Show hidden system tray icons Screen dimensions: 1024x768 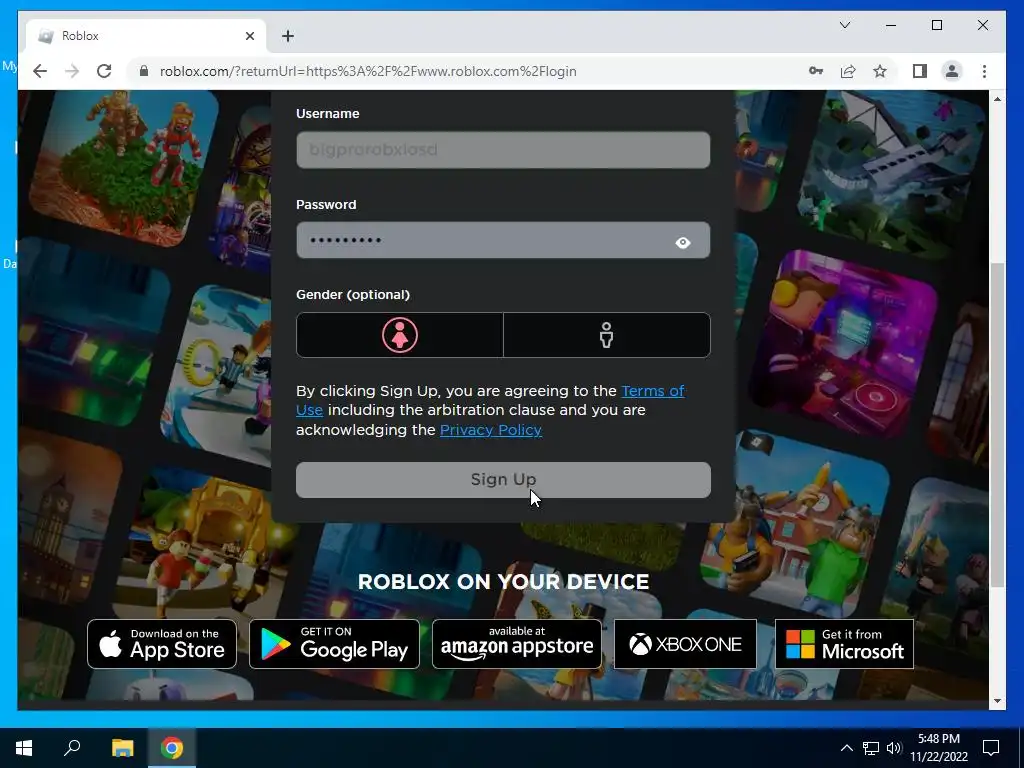tap(846, 748)
